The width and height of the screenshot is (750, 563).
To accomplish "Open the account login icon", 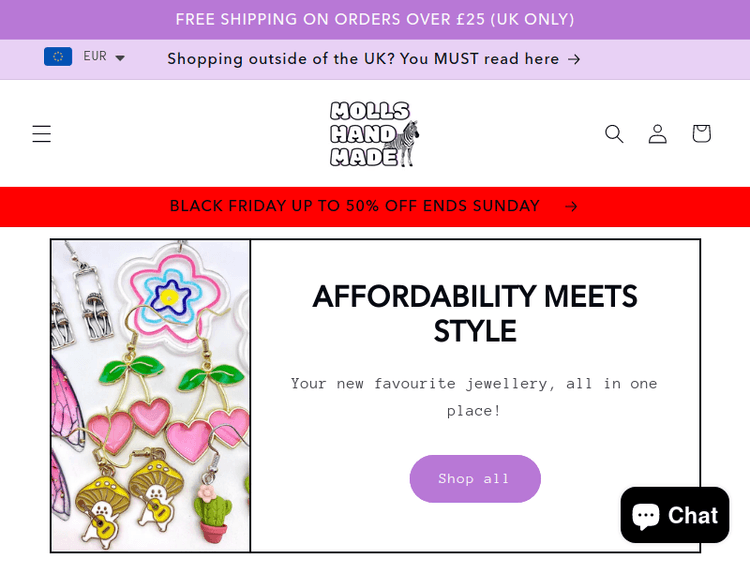I will (657, 134).
